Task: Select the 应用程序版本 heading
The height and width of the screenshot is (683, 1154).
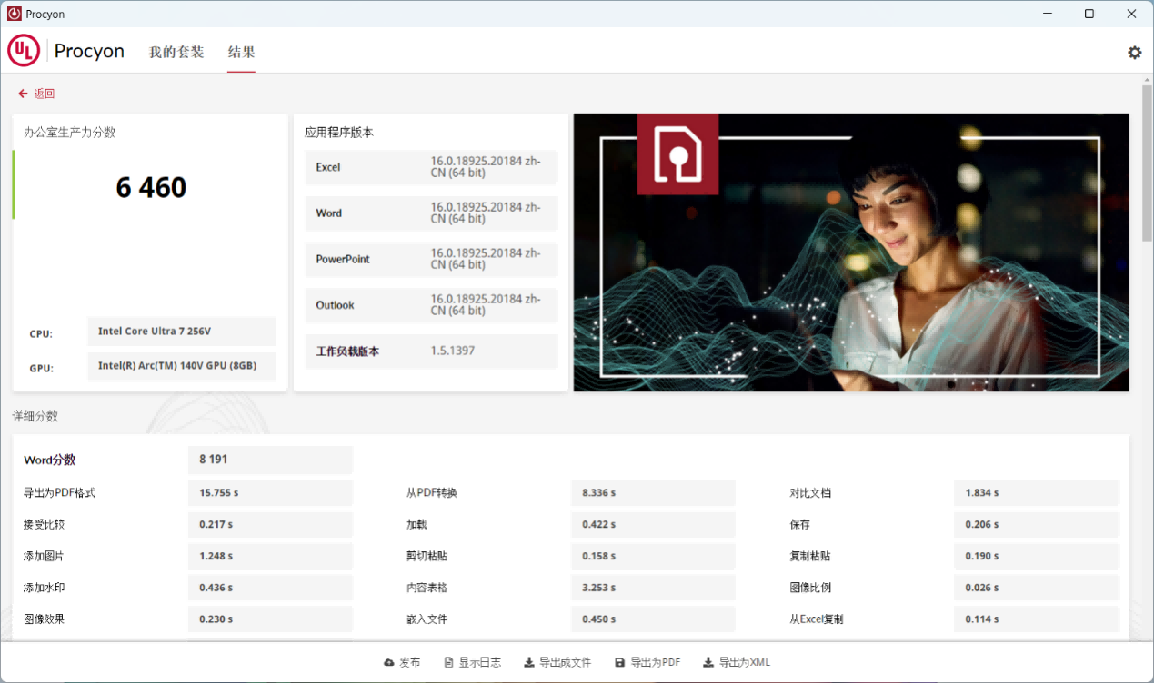Action: 339,132
